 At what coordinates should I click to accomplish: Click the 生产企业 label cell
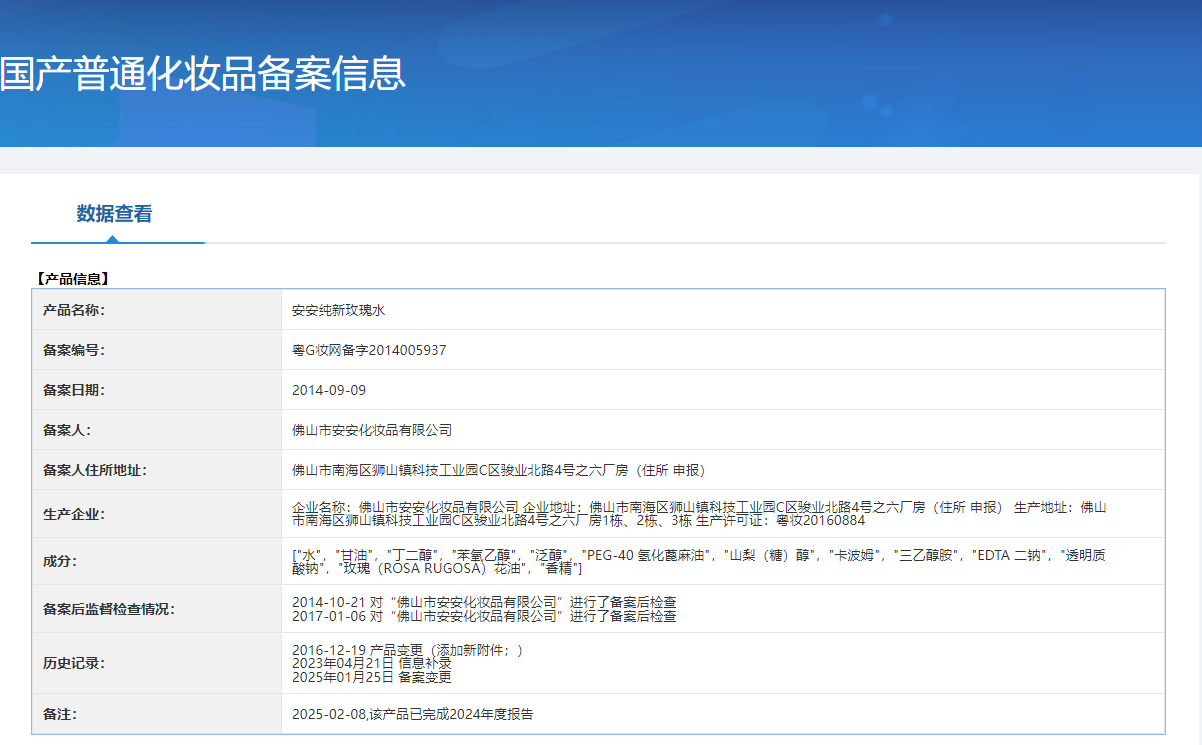pyautogui.click(x=157, y=514)
